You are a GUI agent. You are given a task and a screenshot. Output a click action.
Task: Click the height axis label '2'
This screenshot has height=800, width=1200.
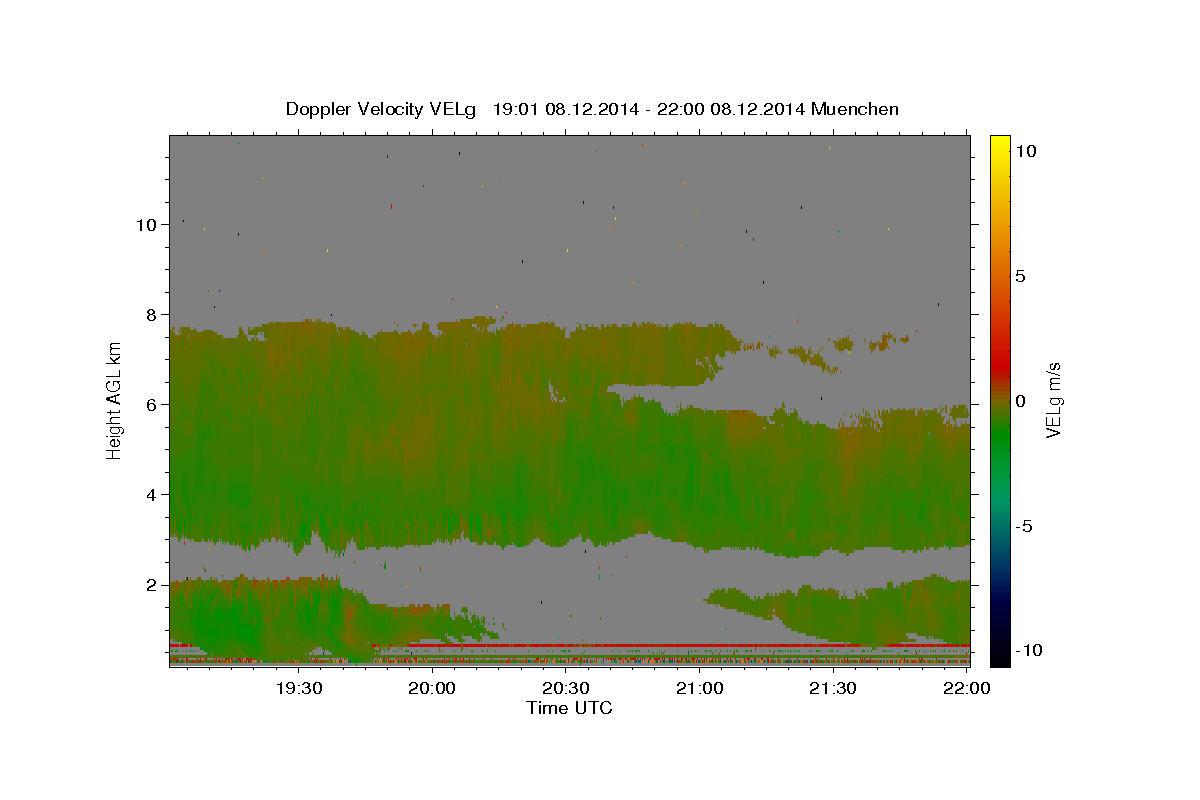pos(152,585)
